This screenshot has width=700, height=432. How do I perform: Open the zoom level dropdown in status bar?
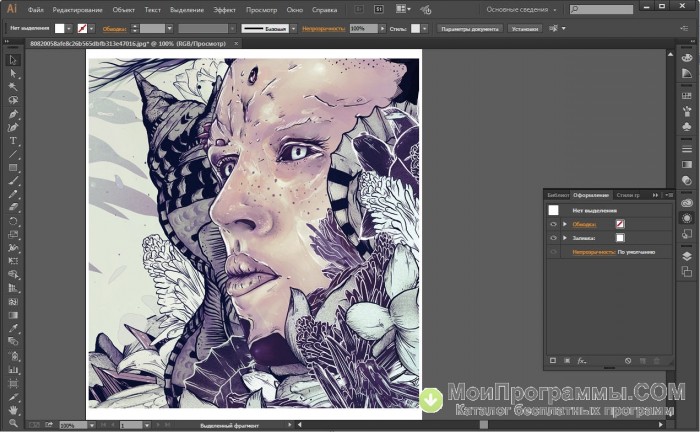tap(92, 425)
